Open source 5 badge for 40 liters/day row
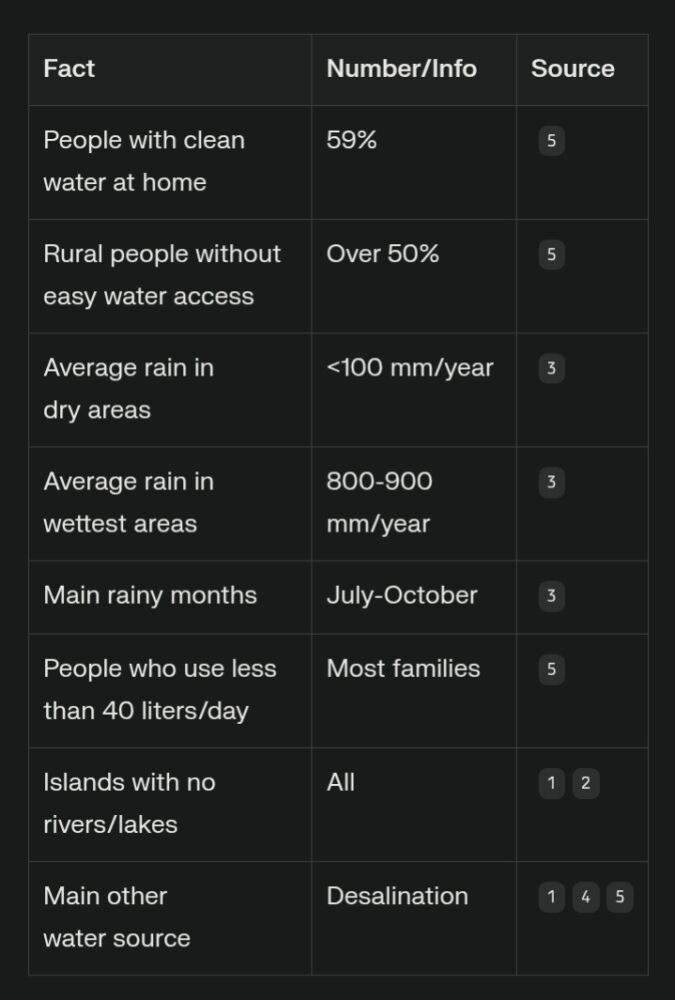 pos(550,670)
